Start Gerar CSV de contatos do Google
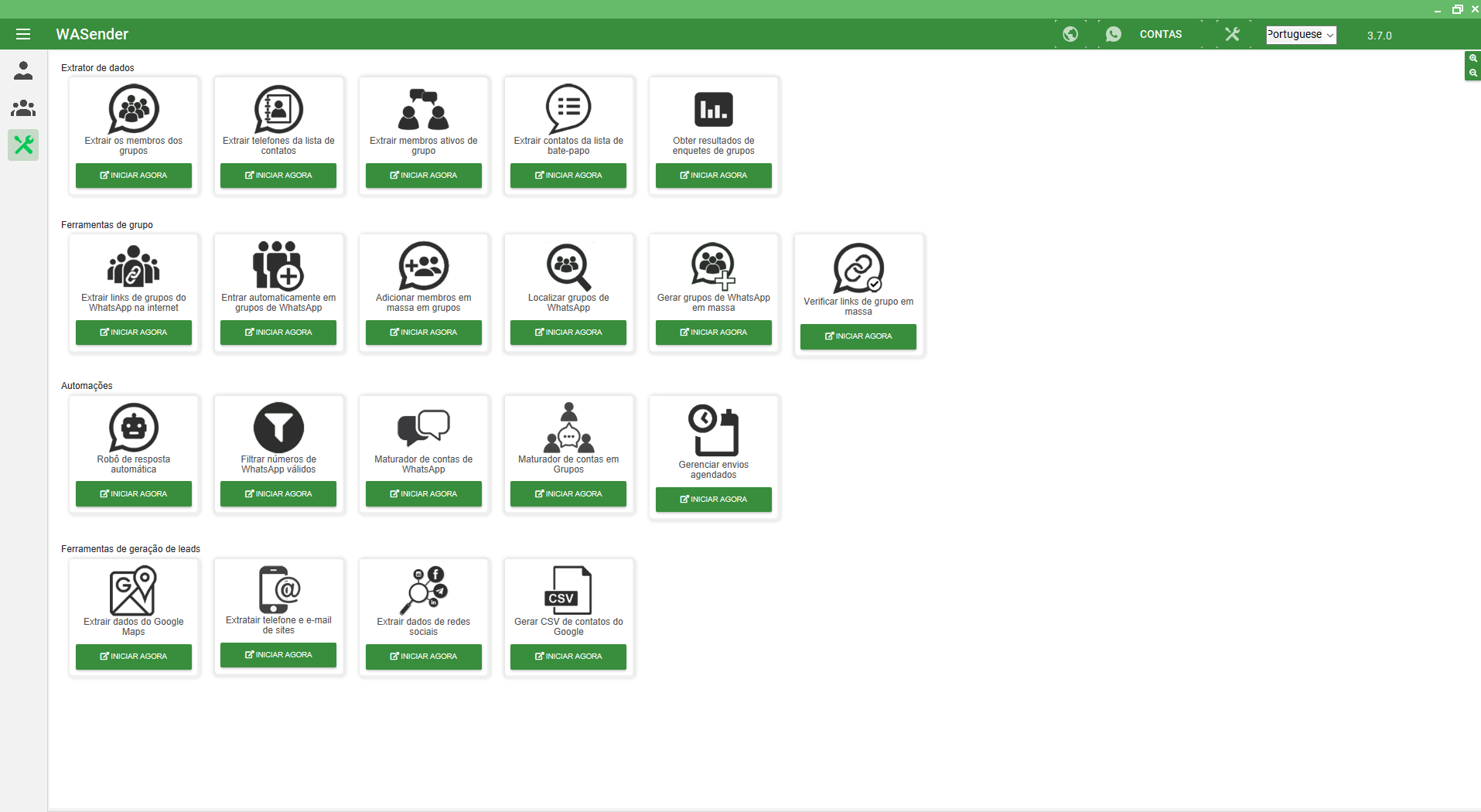The width and height of the screenshot is (1481, 812). (568, 657)
